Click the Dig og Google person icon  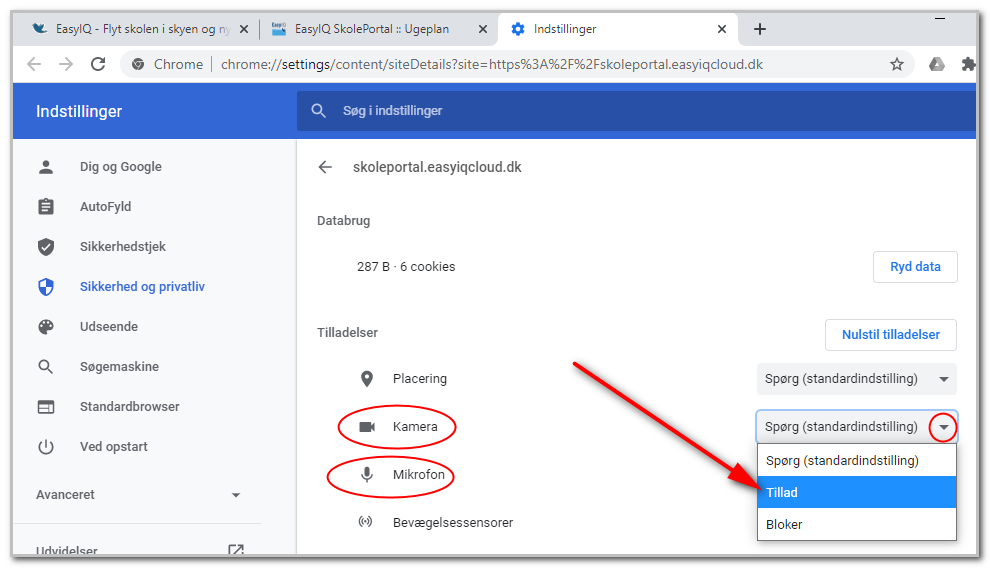46,167
